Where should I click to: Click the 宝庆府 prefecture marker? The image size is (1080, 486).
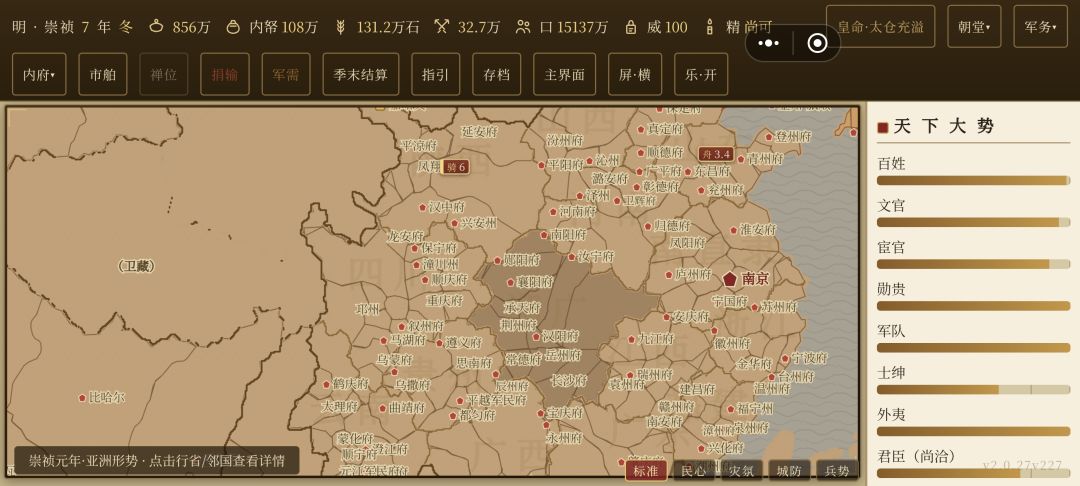point(541,414)
